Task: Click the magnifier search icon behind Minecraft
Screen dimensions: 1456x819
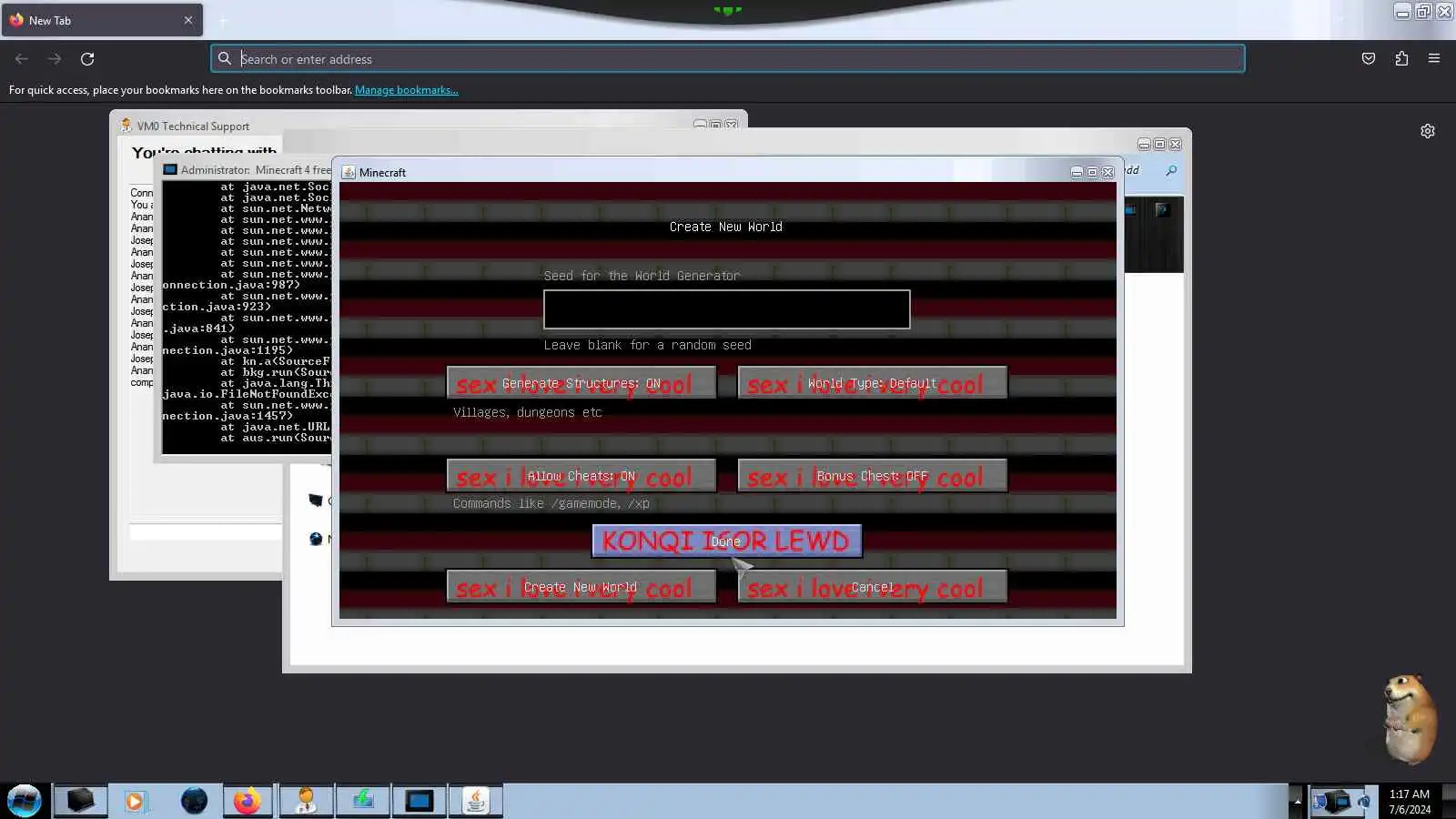Action: pos(1171,170)
